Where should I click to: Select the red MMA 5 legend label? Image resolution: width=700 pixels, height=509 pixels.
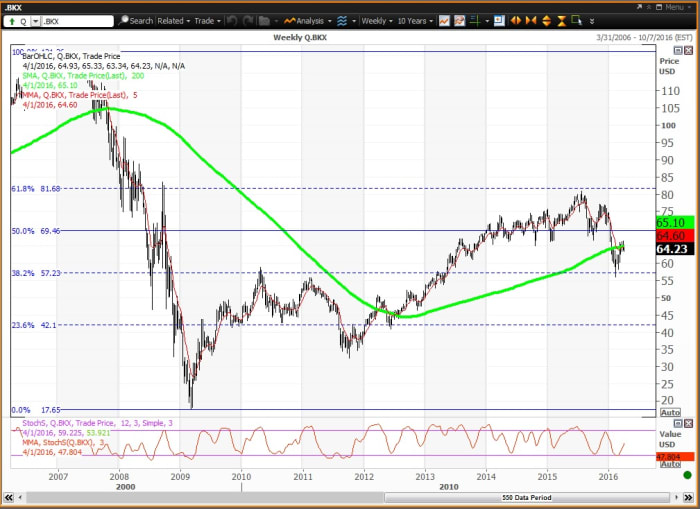[79, 95]
